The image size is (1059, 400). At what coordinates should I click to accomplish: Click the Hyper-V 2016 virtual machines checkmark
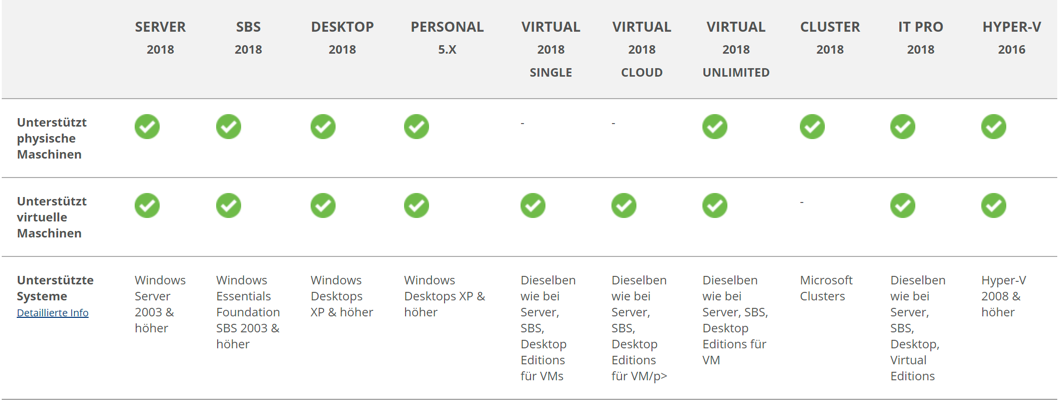pos(993,205)
